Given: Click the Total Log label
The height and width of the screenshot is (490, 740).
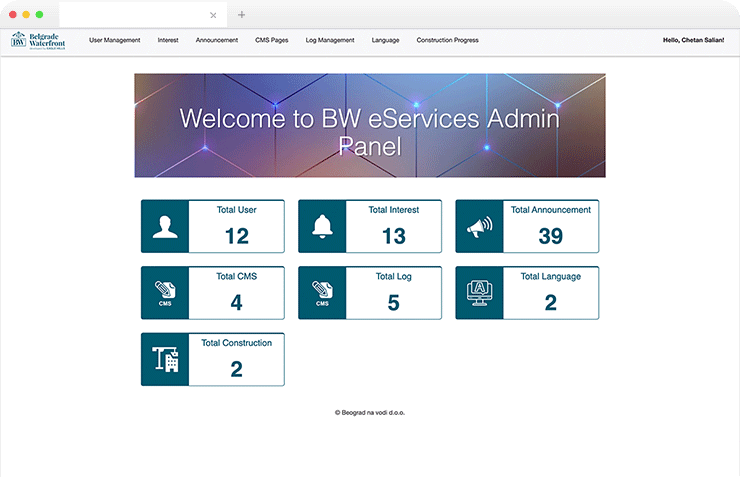Looking at the screenshot, I should [394, 276].
